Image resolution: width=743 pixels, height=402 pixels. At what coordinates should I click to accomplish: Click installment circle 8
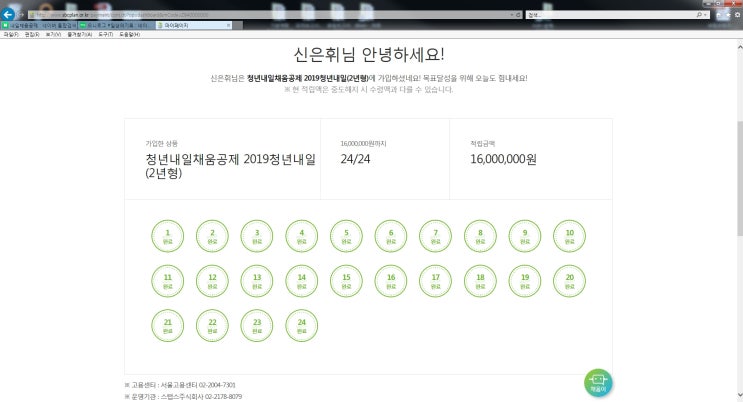pos(480,236)
